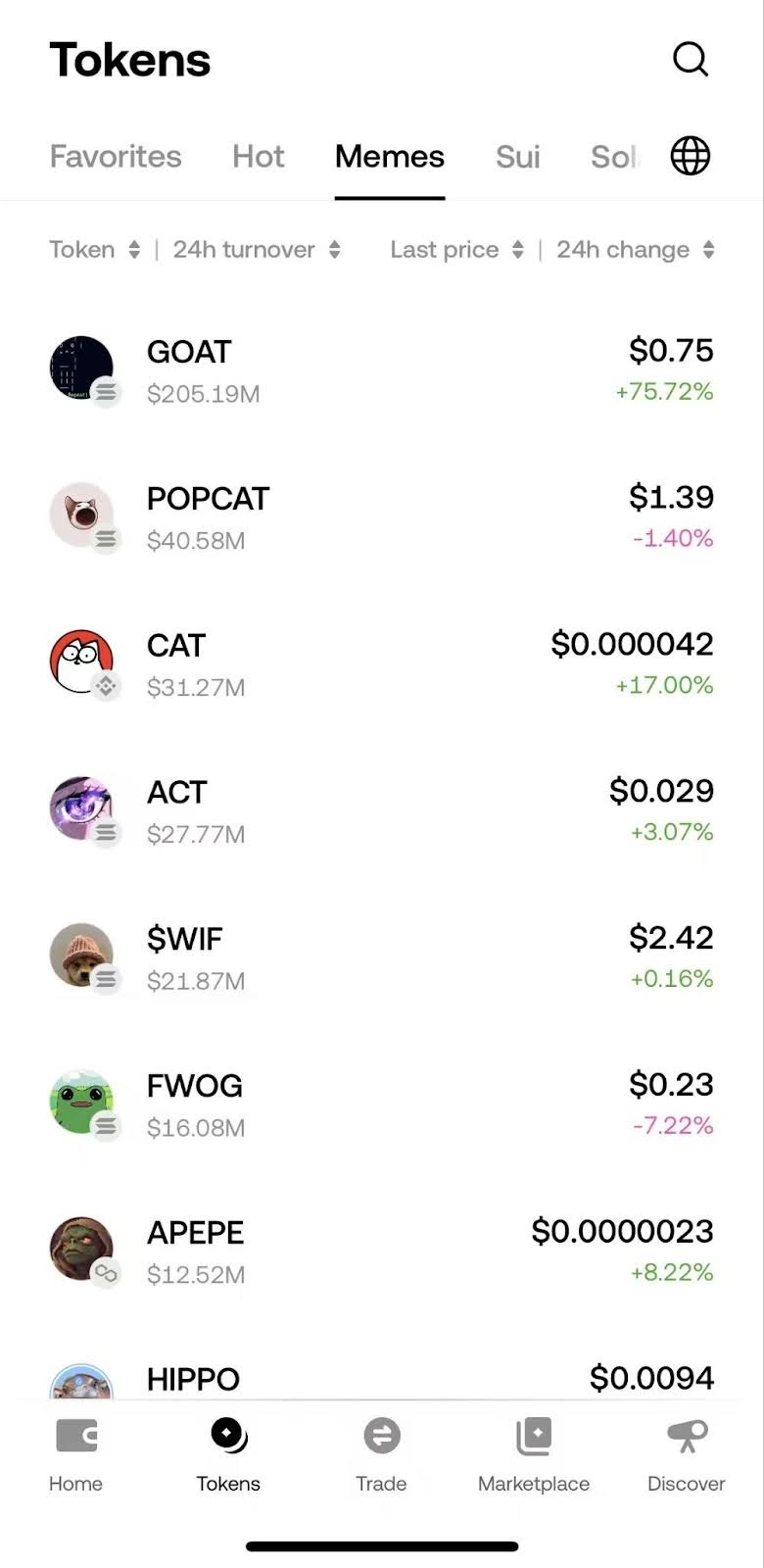Viewport: 764px width, 1568px height.
Task: Switch to the Sui tab
Action: (x=517, y=157)
